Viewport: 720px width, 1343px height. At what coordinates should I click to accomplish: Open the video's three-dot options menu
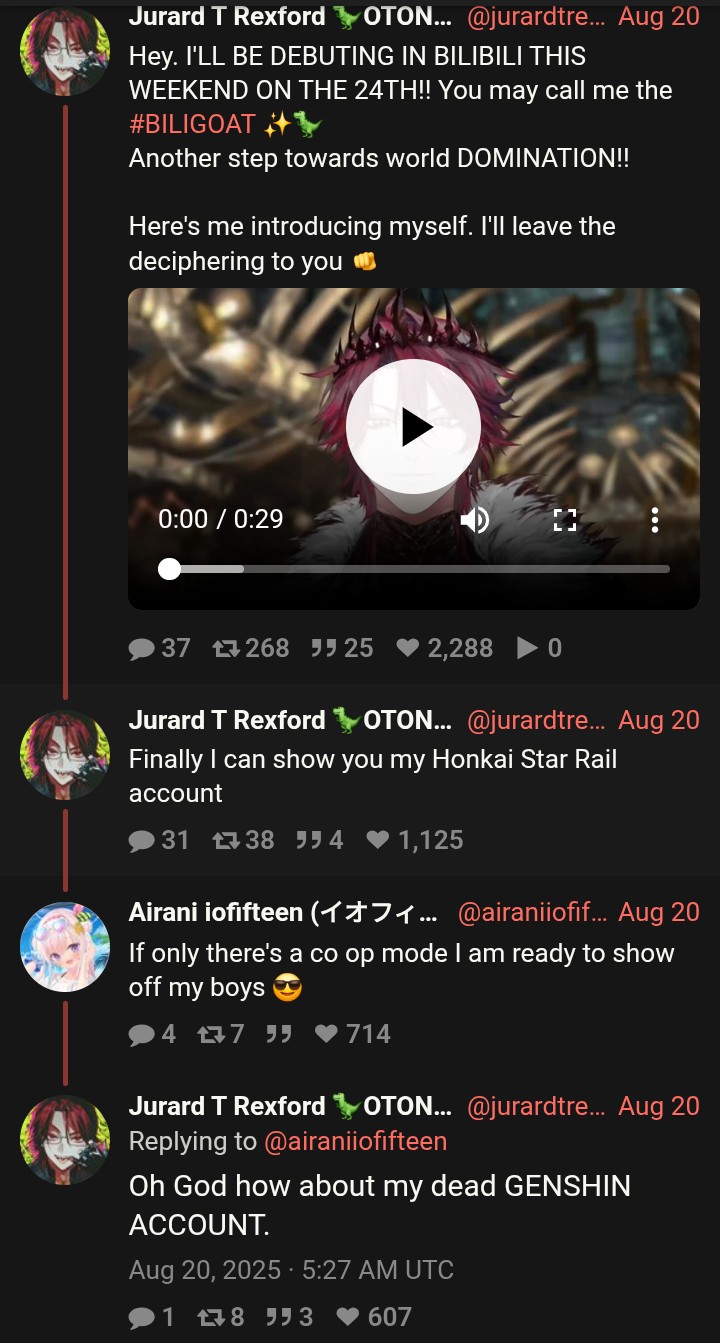click(654, 519)
